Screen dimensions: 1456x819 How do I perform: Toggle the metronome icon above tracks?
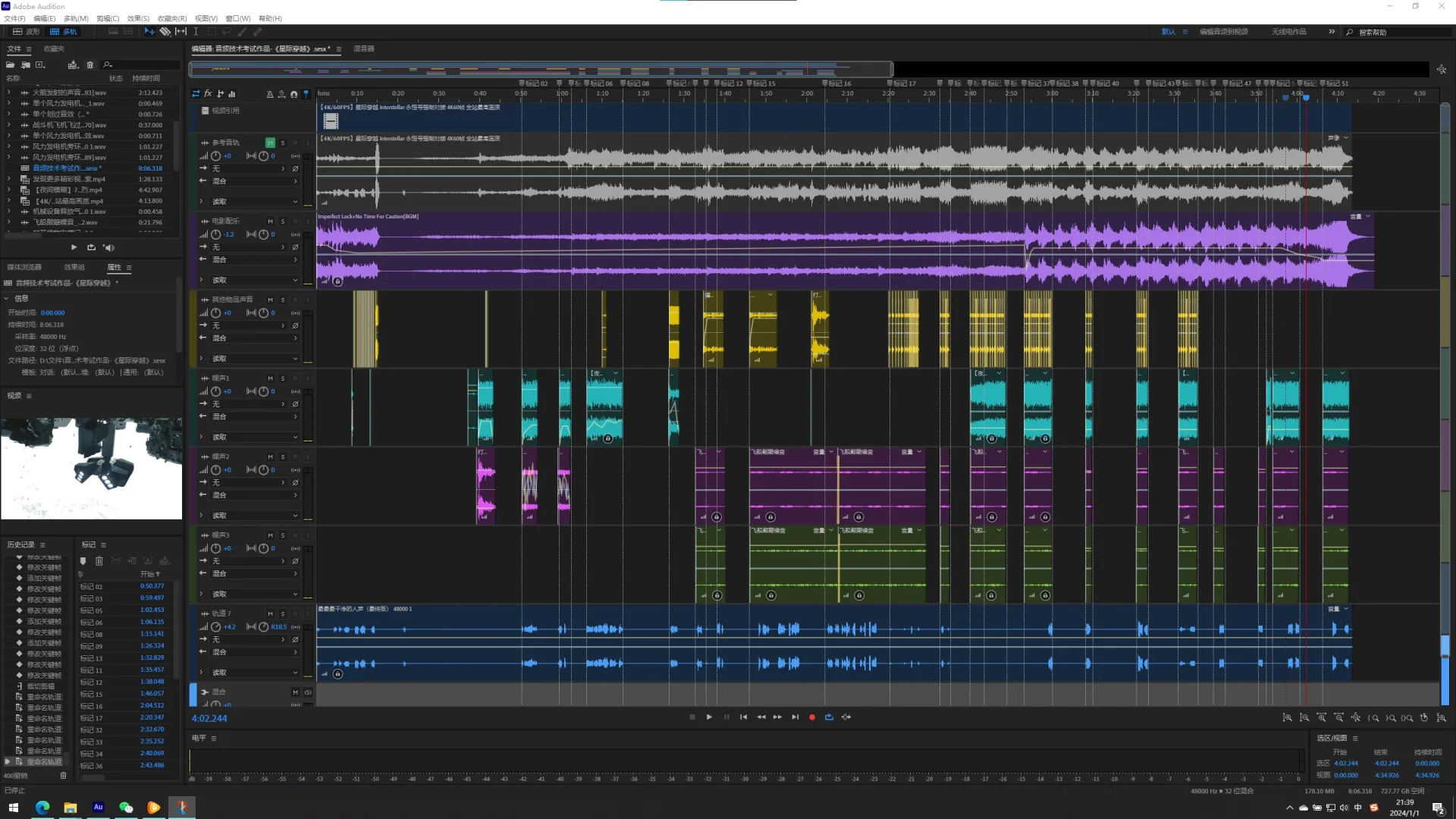click(270, 94)
